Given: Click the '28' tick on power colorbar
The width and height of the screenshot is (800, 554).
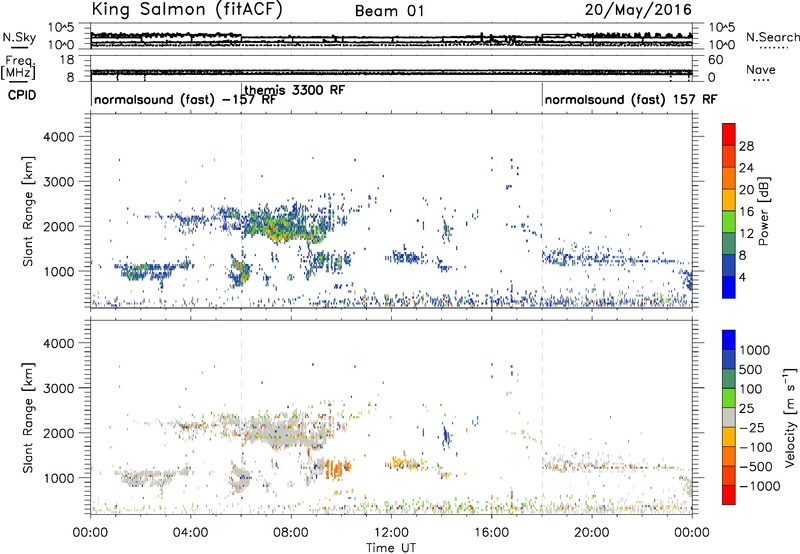Looking at the screenshot, I should tap(746, 146).
